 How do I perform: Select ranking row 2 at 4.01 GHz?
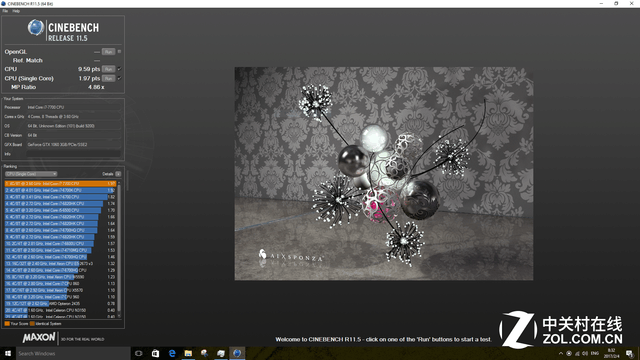click(60, 190)
